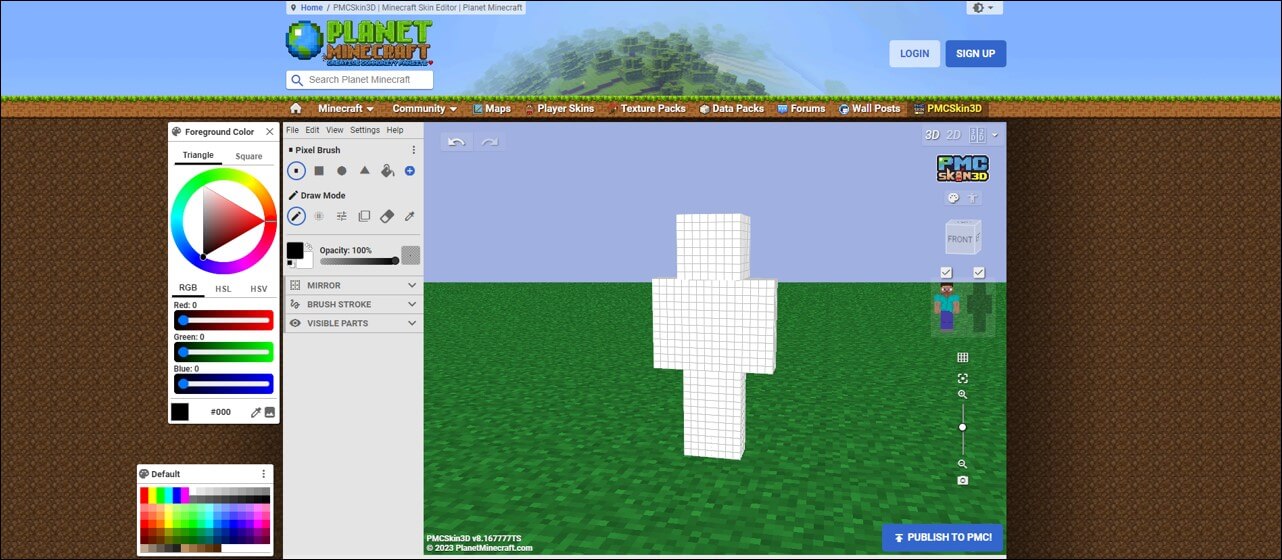Pick color with Foreground Color eyedropper
The height and width of the screenshot is (560, 1282).
click(256, 412)
